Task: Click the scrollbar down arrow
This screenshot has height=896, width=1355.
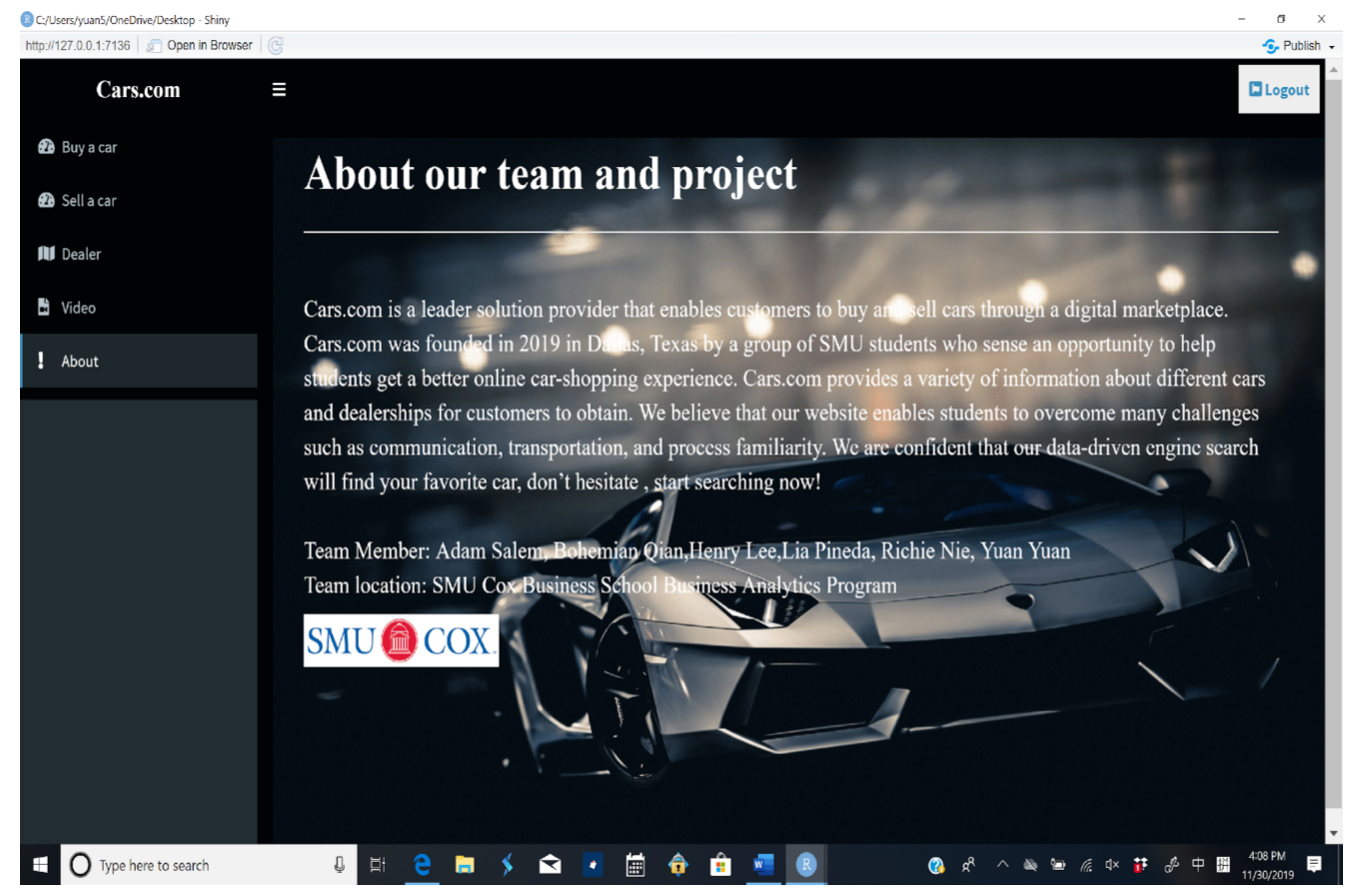Action: coord(1336,832)
